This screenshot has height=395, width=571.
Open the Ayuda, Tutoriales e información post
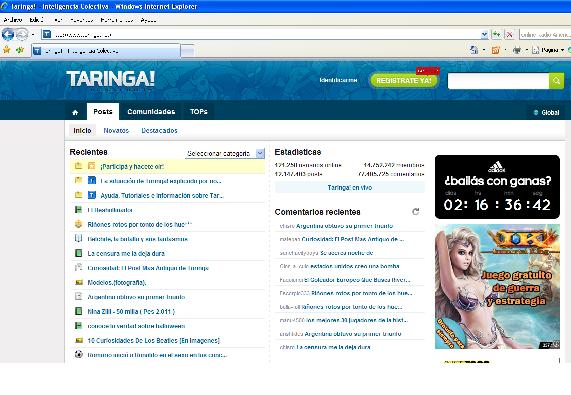[162, 195]
